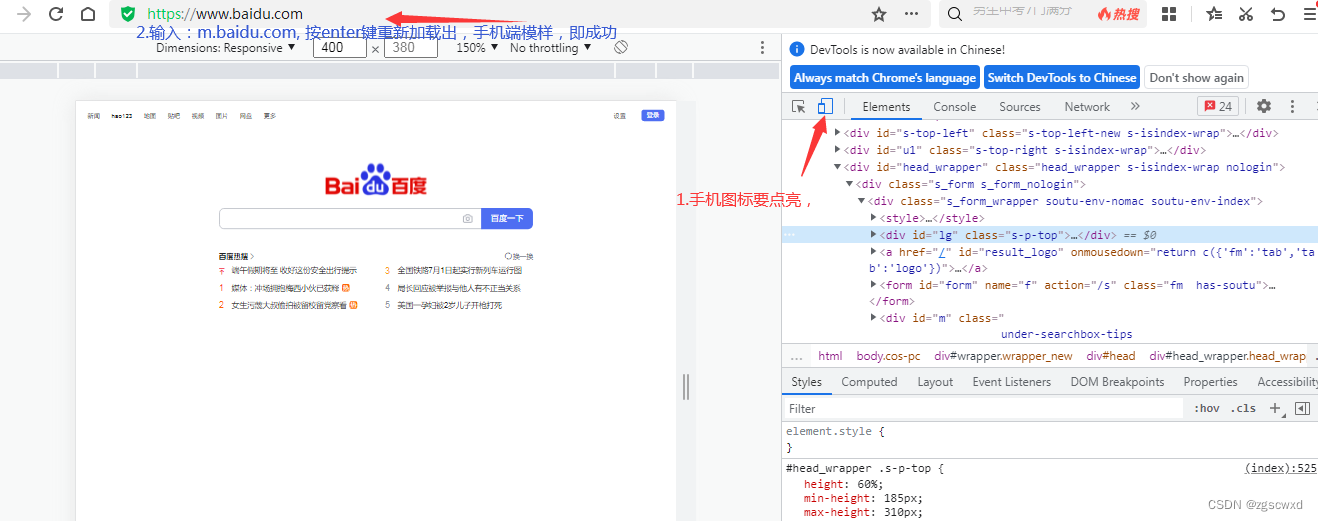Click the 百度一下 search button
This screenshot has height=521, width=1318.
coord(507,218)
